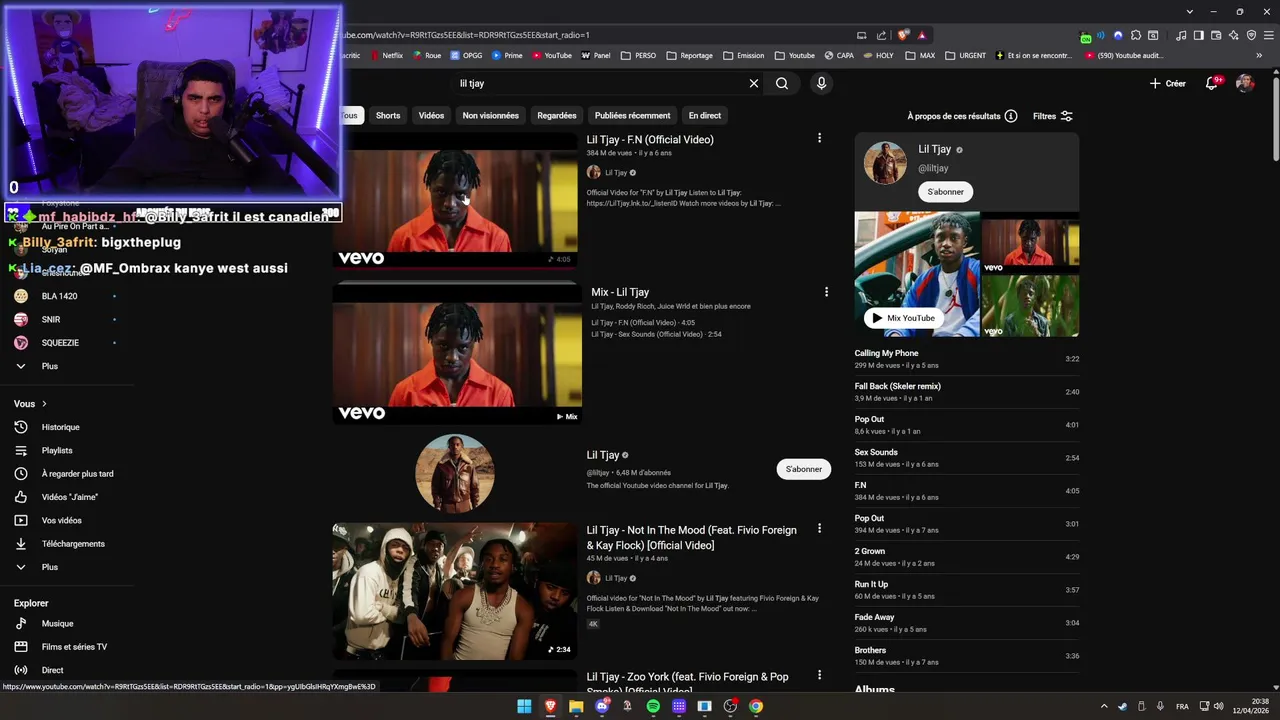Select the Regardées filter chip
The height and width of the screenshot is (720, 1280).
pyautogui.click(x=557, y=115)
